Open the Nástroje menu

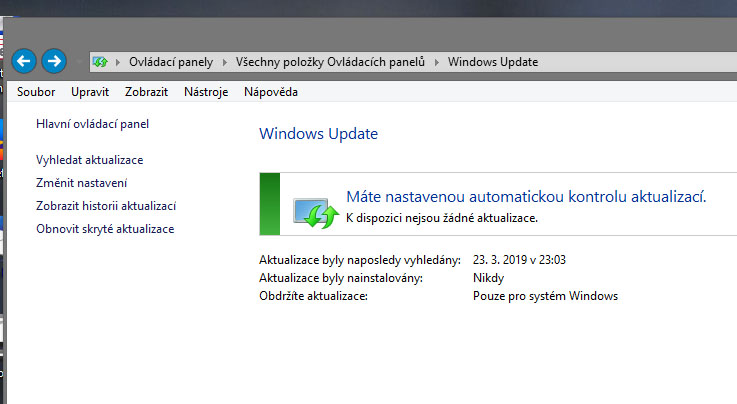tap(206, 92)
